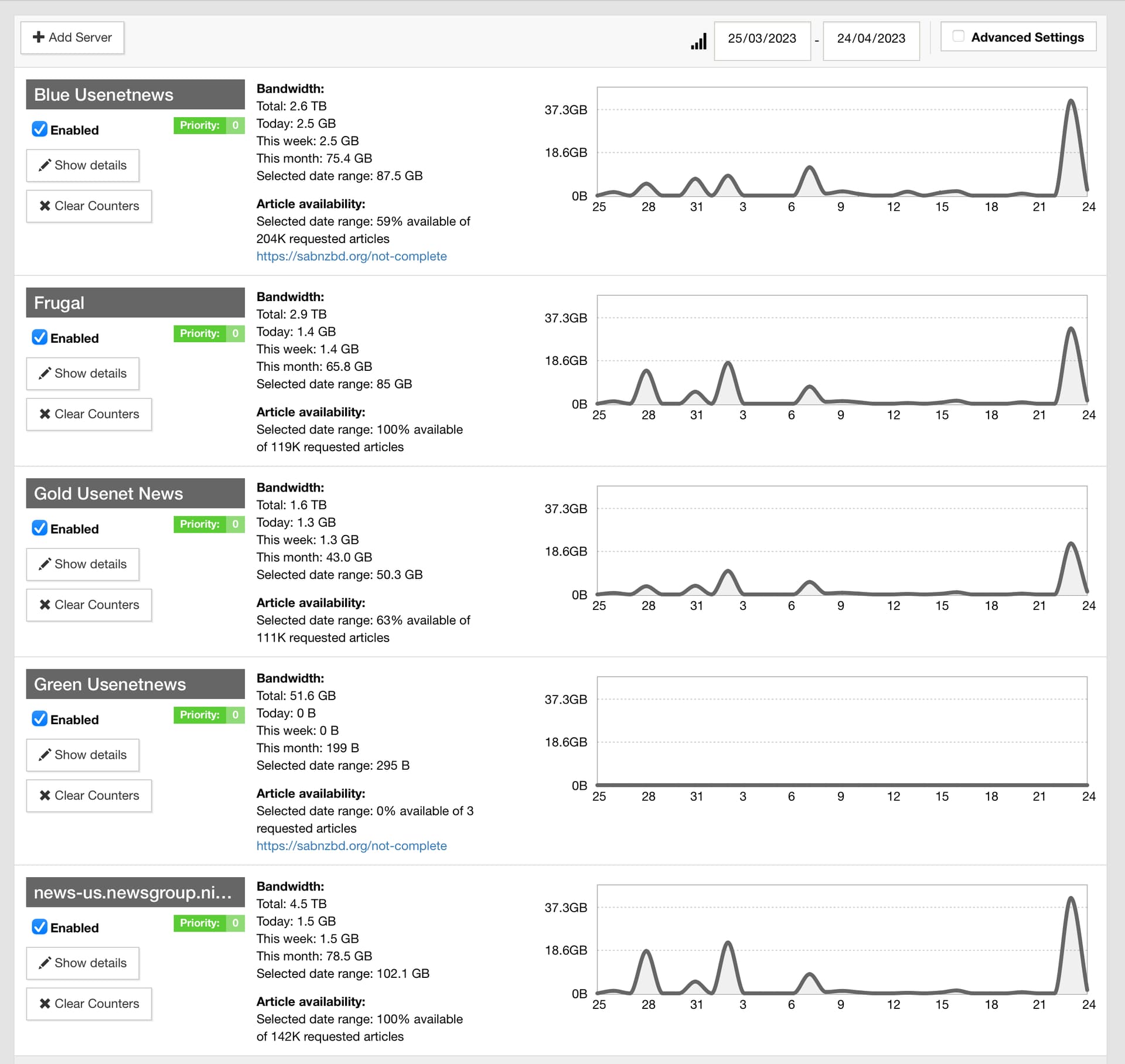
Task: Open the Gold Usenet News header
Action: (135, 493)
